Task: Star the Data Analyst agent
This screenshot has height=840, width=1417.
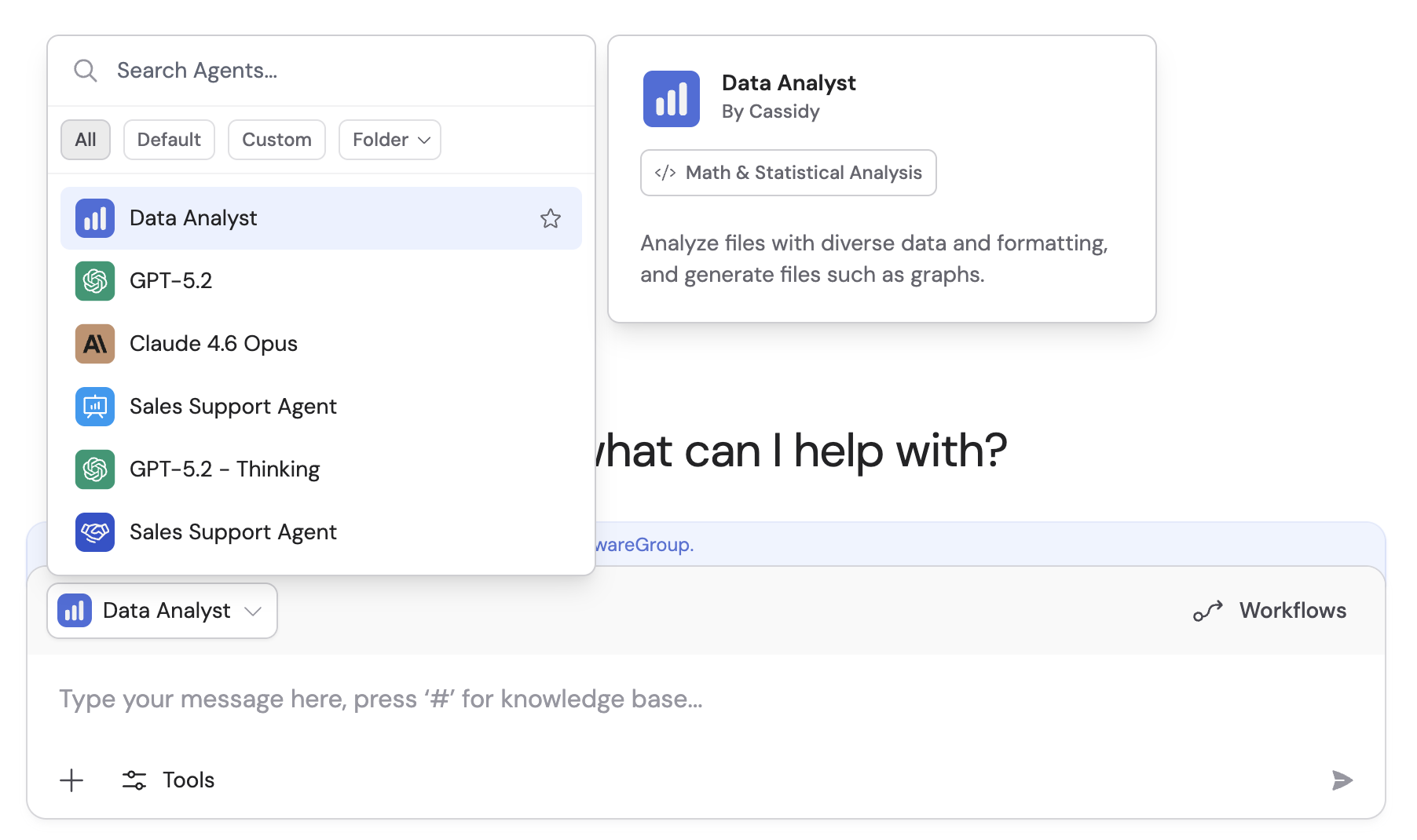Action: click(551, 218)
